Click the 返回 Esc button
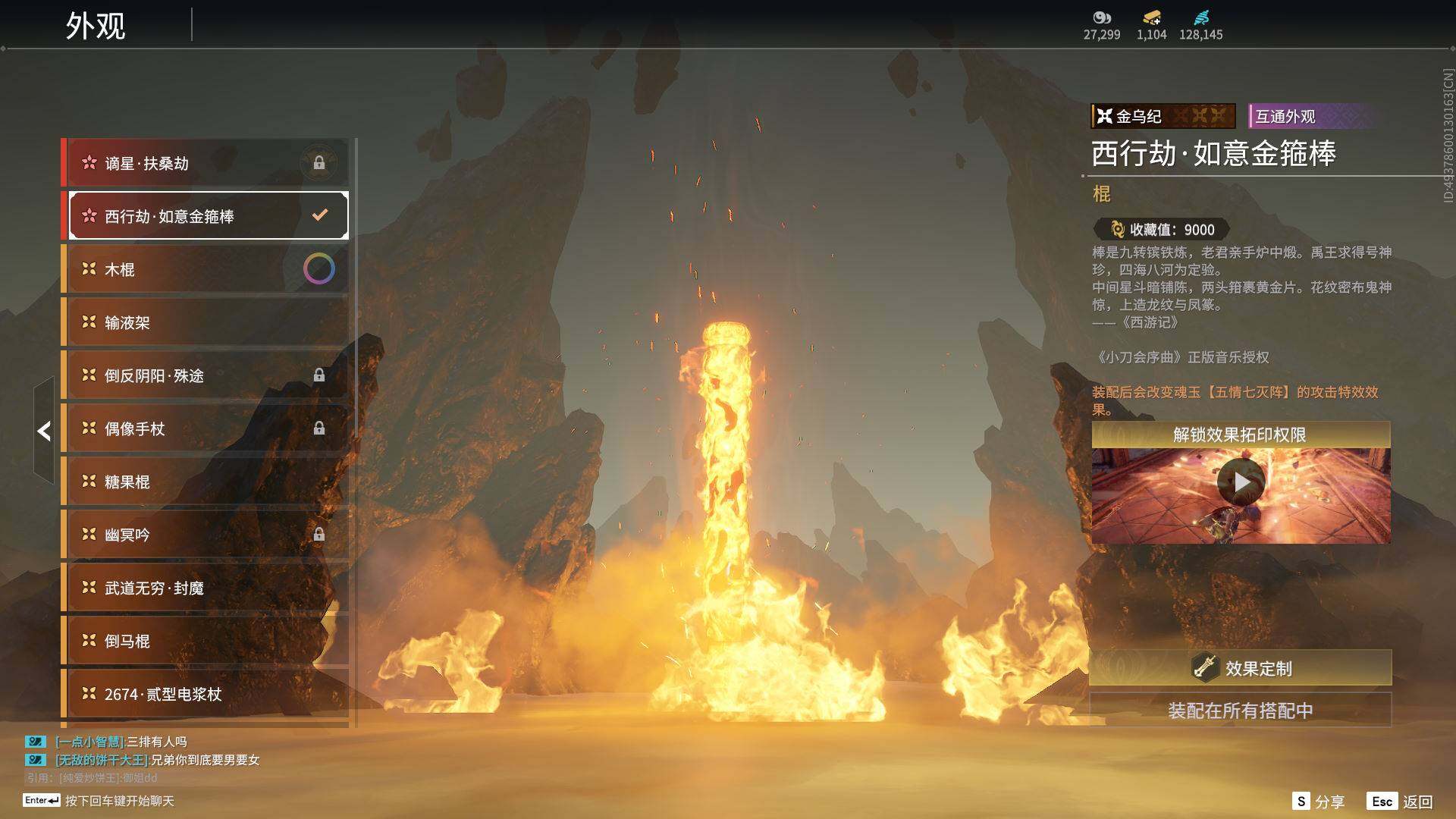The image size is (1456, 819). pos(1400,802)
